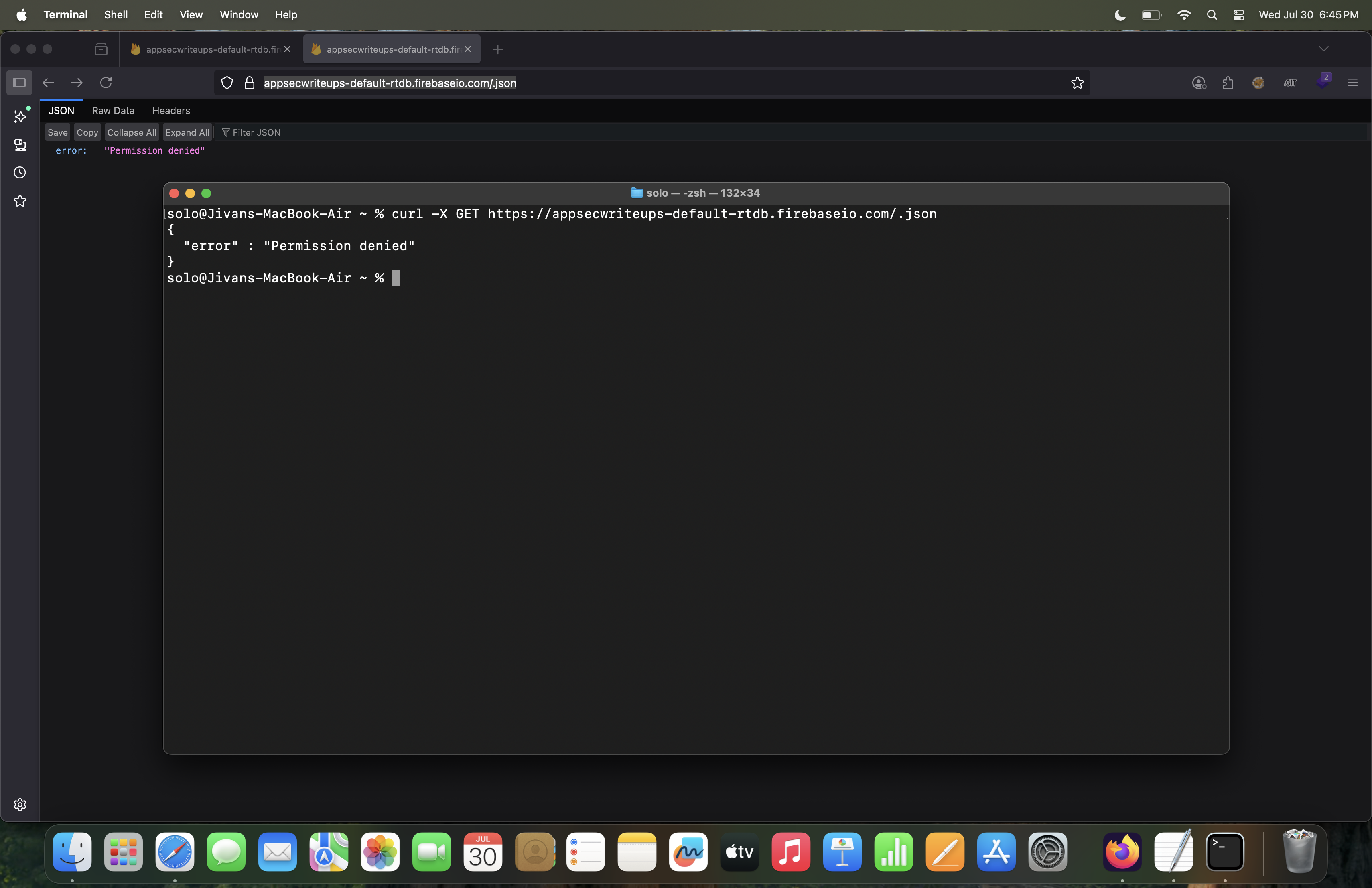Expand the list all tabs chevron
Screen dimensions: 1372x888
point(1323,49)
